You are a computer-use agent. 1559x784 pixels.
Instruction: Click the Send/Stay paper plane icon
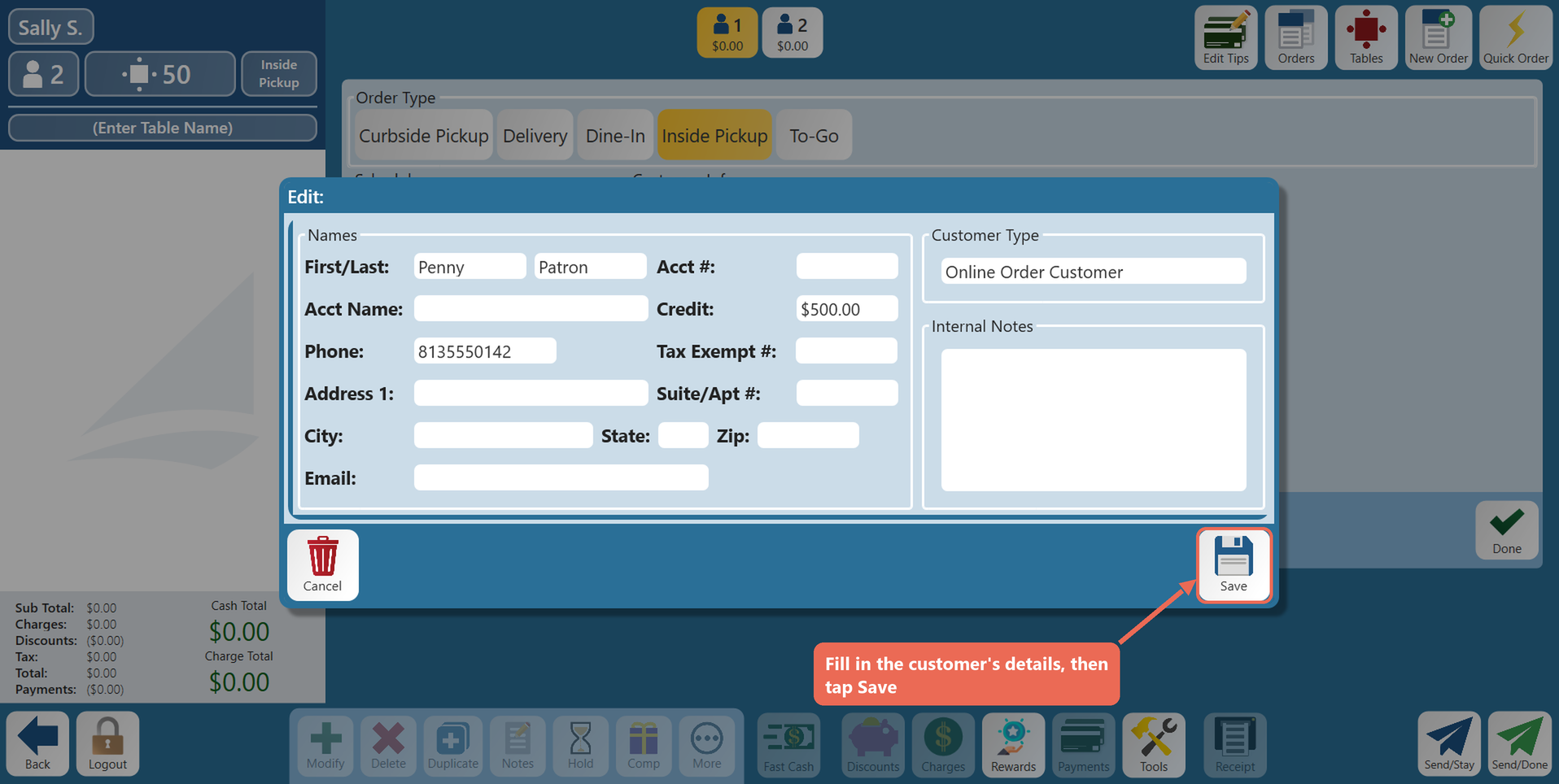coord(1449,743)
